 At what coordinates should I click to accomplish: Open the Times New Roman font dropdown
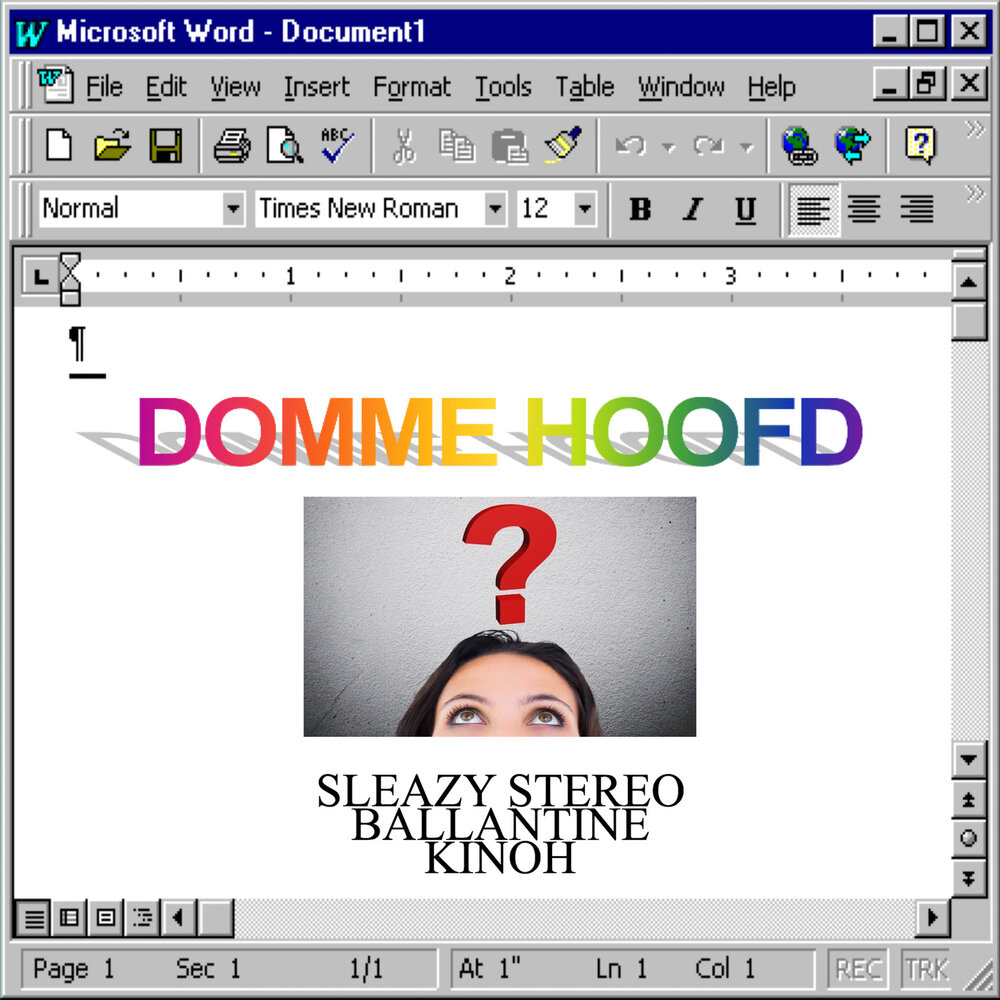point(495,209)
